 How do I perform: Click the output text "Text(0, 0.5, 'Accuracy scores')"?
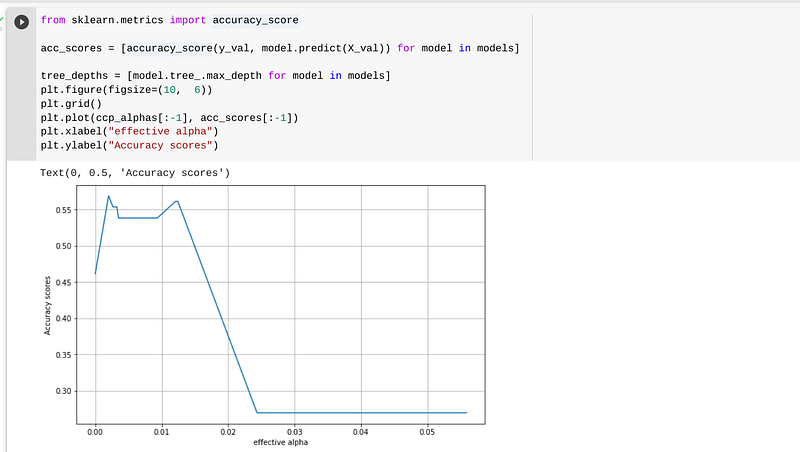pos(135,173)
